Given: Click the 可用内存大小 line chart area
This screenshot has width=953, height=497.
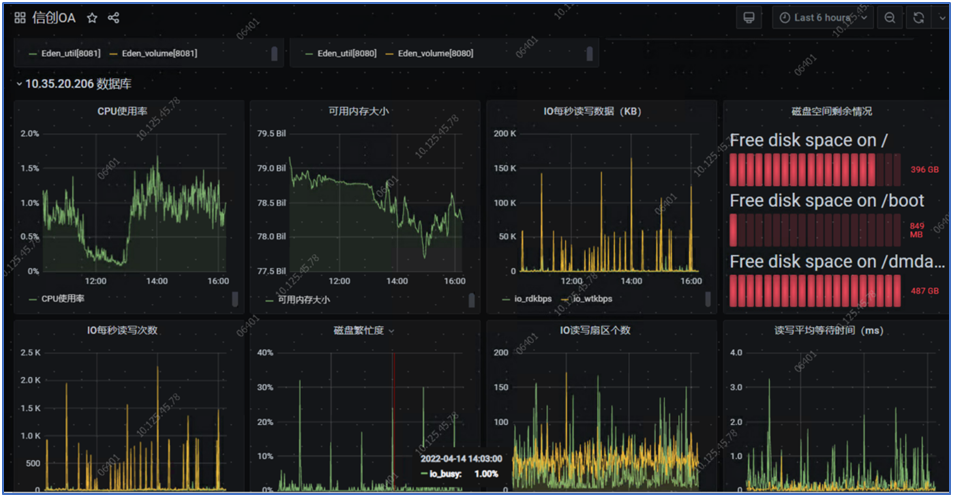Looking at the screenshot, I should (375, 202).
